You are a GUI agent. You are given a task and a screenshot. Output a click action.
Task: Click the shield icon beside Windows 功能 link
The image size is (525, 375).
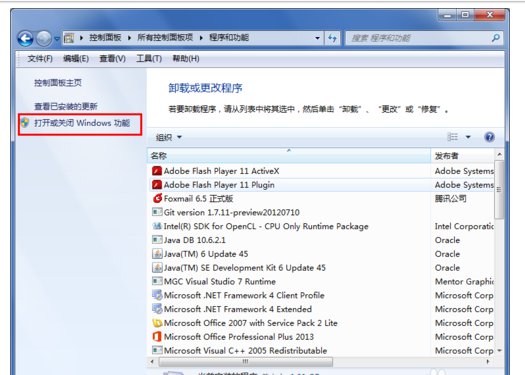click(x=25, y=123)
